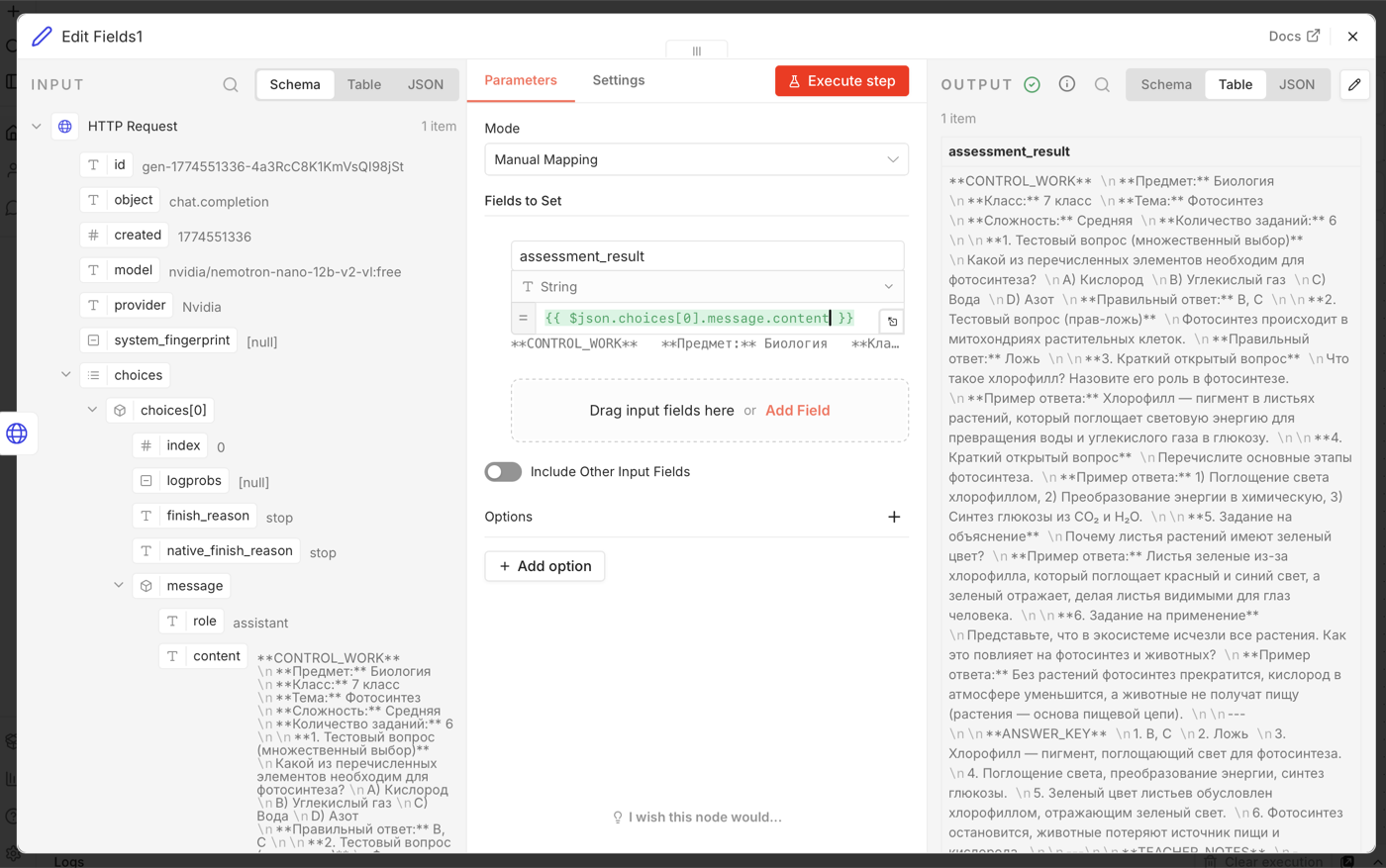Open the Settings tab

point(619,80)
